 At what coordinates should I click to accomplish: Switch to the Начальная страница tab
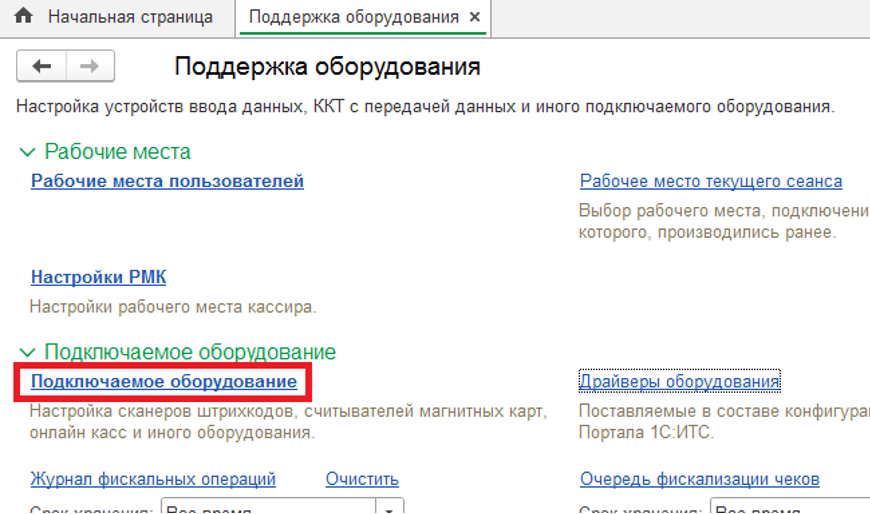tap(130, 17)
